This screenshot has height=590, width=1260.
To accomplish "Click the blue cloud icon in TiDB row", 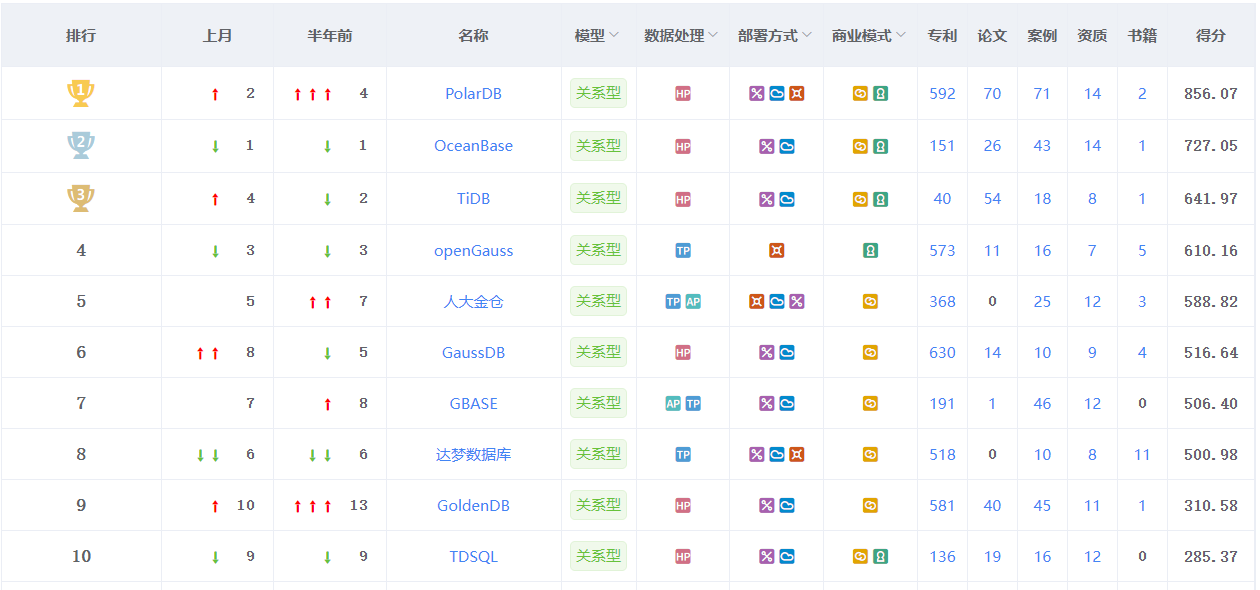I will pos(787,200).
